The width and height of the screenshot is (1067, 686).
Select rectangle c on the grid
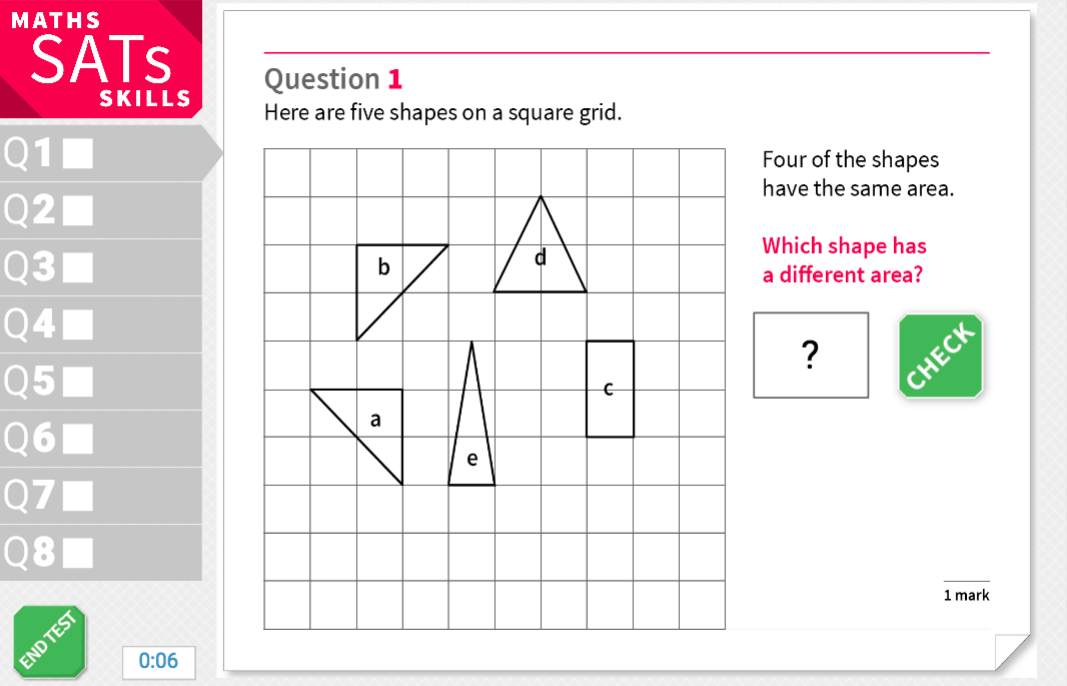pos(609,390)
